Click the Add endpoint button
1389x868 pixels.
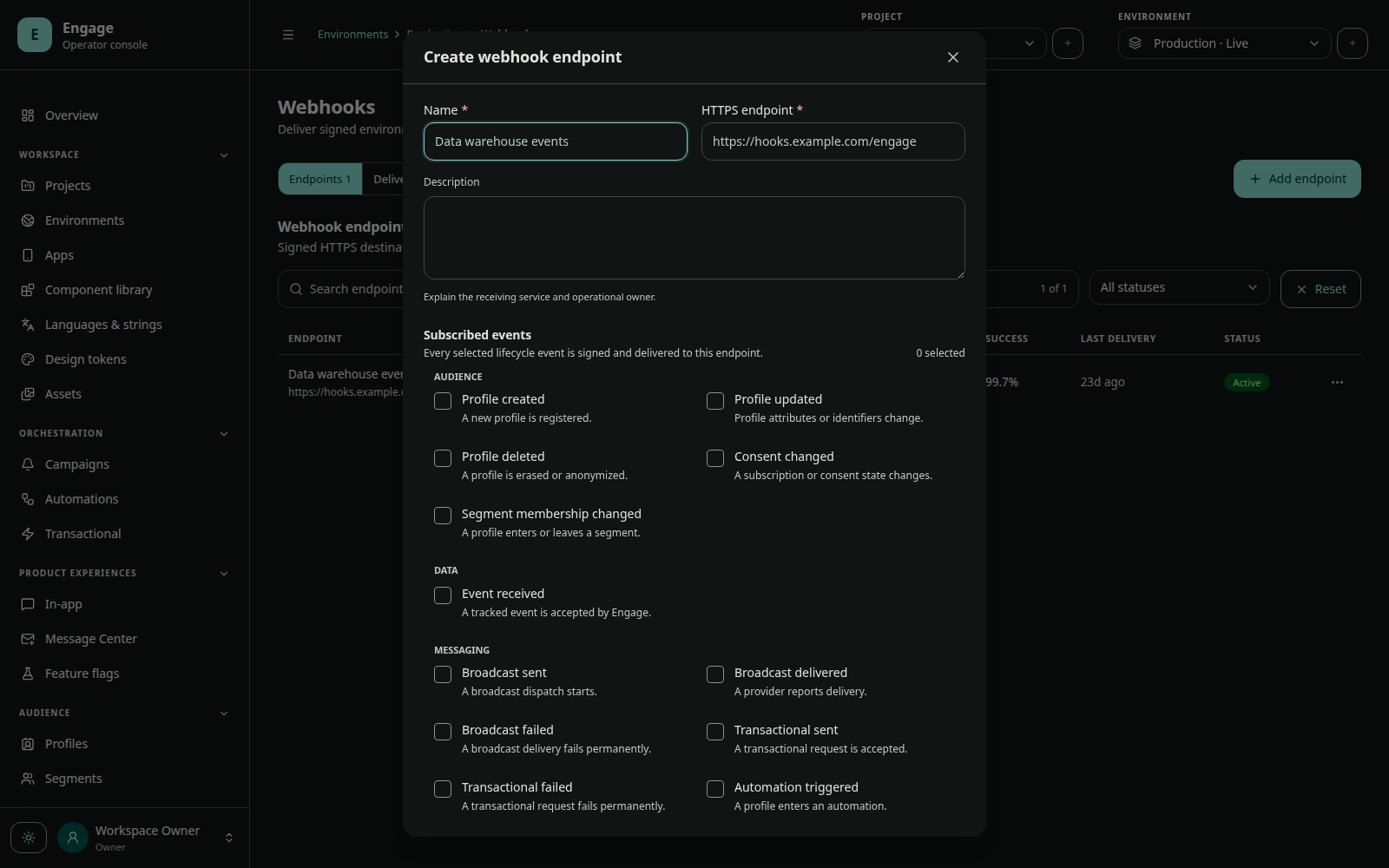pyautogui.click(x=1297, y=179)
